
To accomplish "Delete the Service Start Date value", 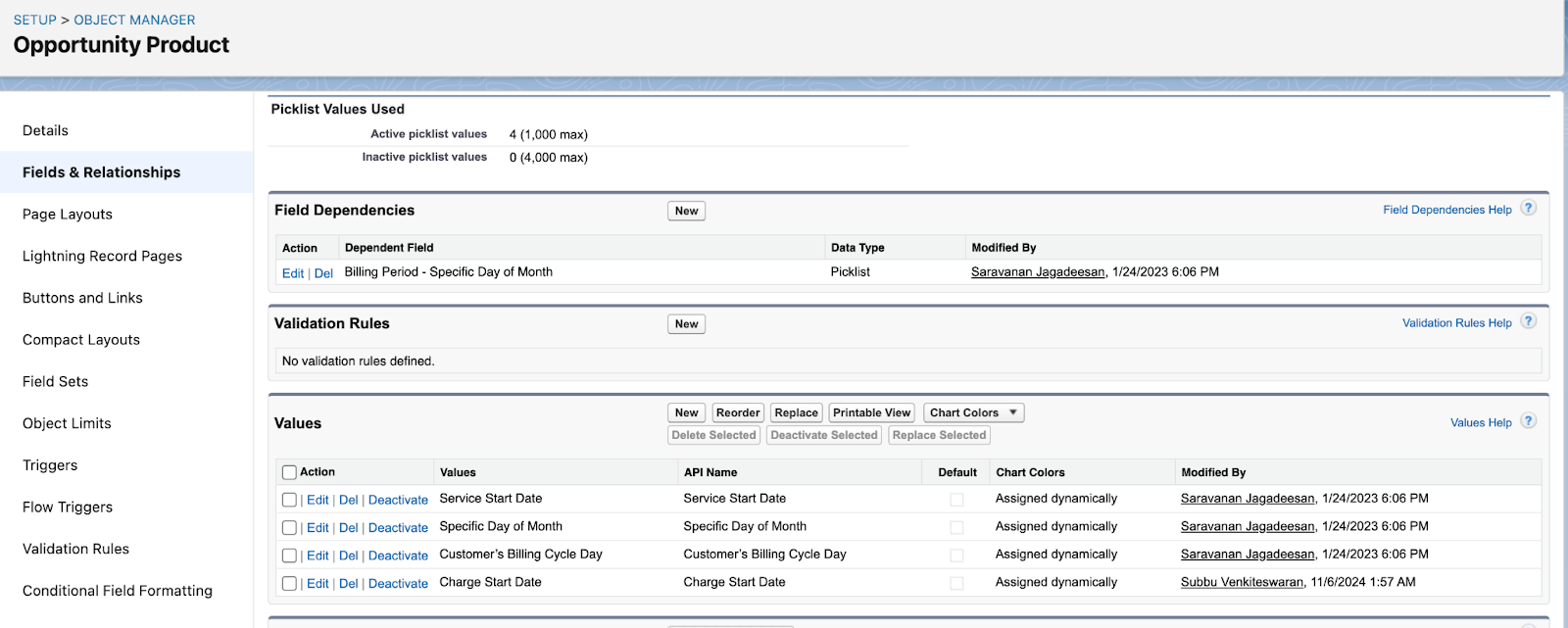I will (x=348, y=500).
